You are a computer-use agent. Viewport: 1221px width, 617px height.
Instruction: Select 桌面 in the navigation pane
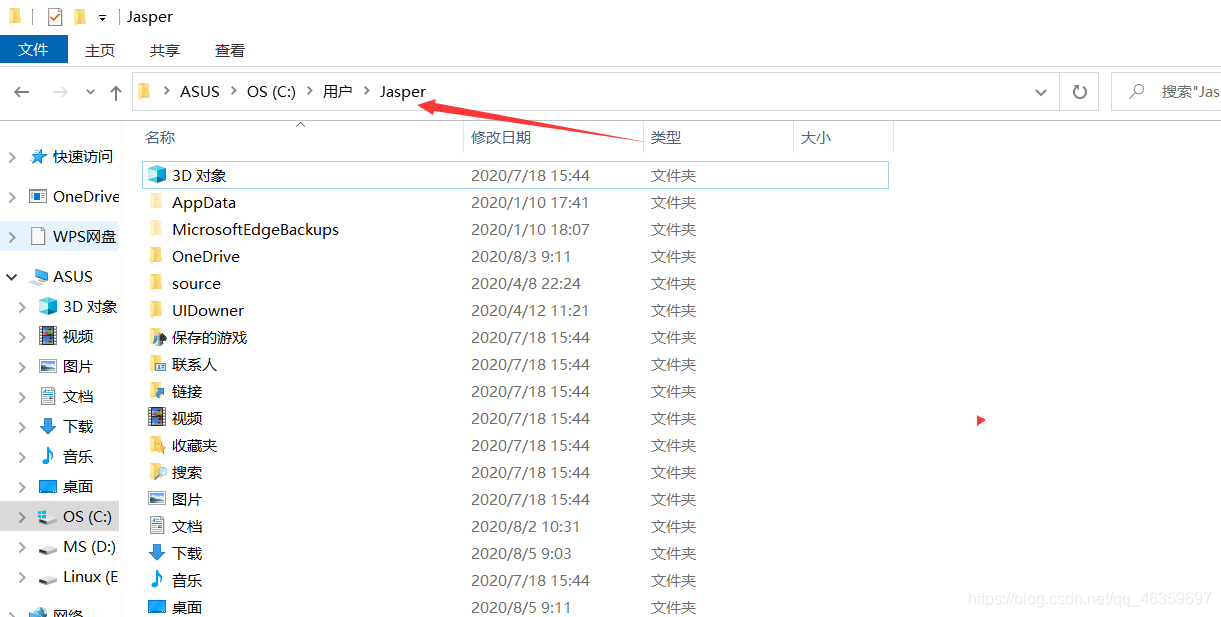point(78,487)
